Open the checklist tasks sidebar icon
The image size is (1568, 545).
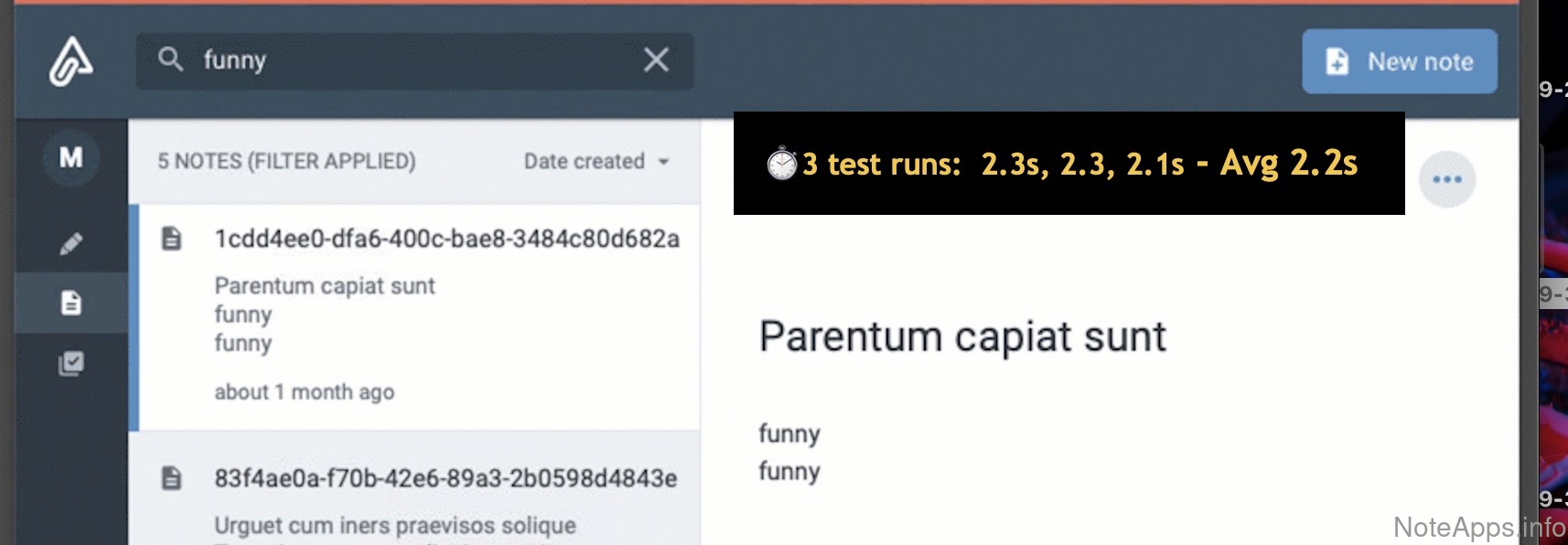[70, 363]
